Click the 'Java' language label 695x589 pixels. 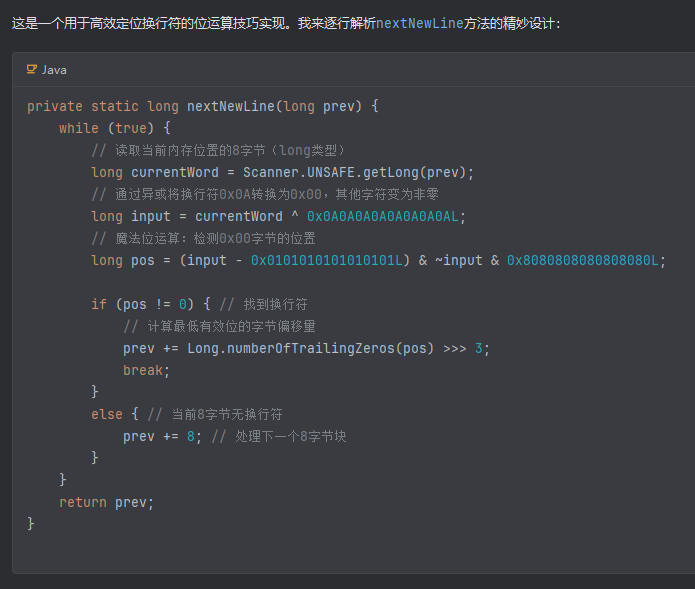point(54,70)
